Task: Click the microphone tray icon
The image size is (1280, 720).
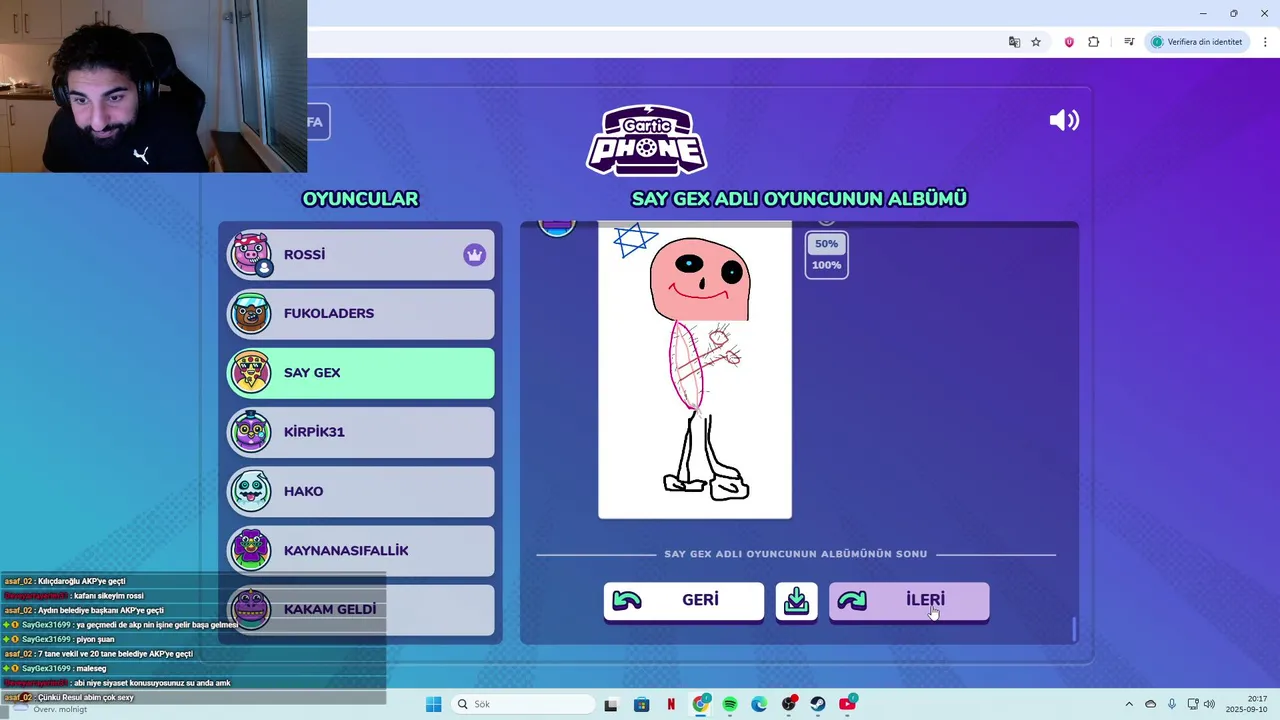Action: [1172, 704]
